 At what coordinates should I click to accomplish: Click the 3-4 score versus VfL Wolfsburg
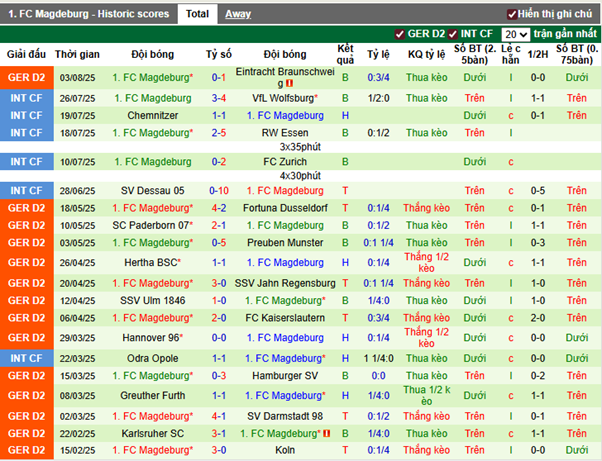[x=219, y=98]
